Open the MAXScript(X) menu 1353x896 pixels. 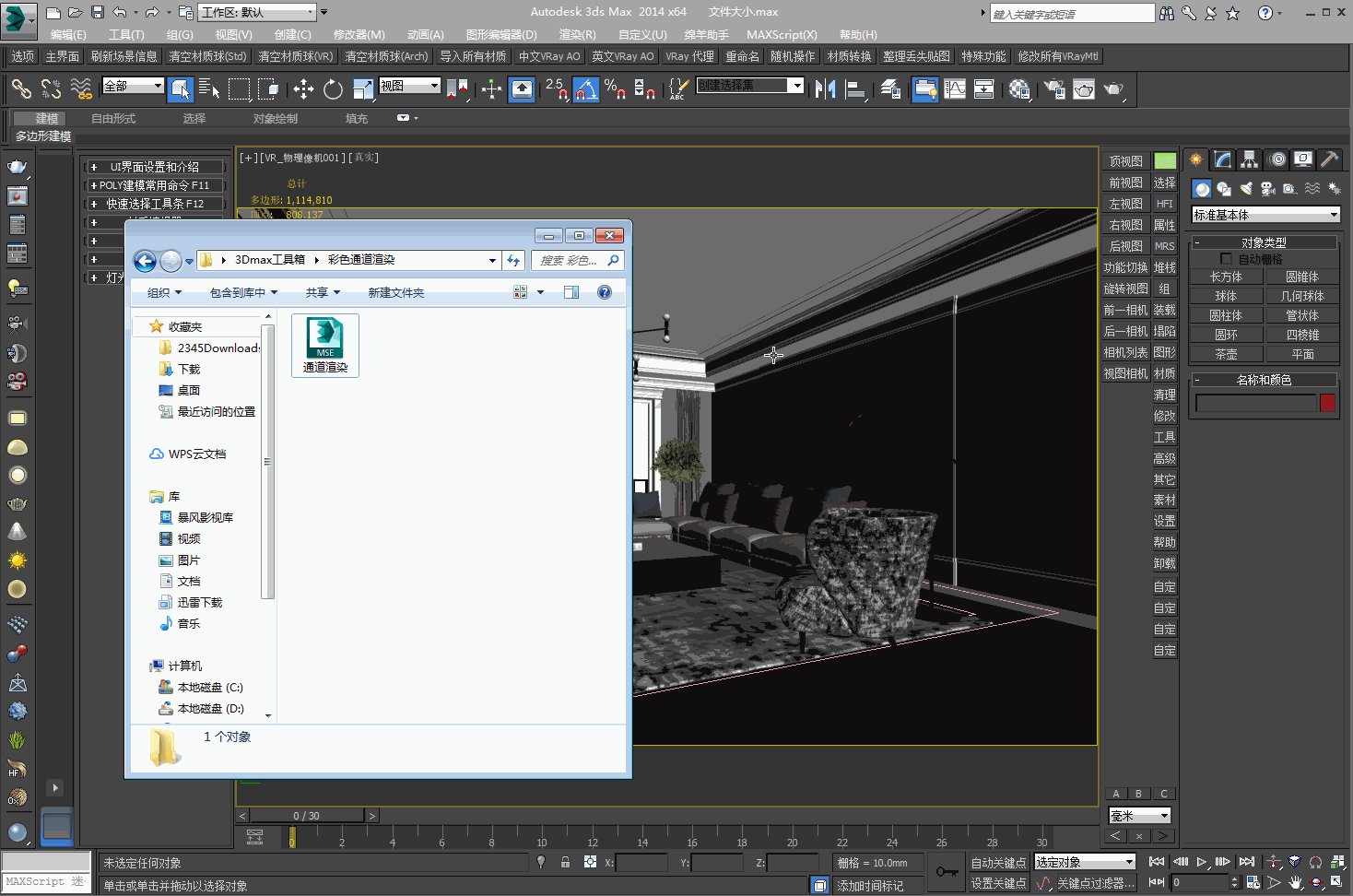(782, 35)
